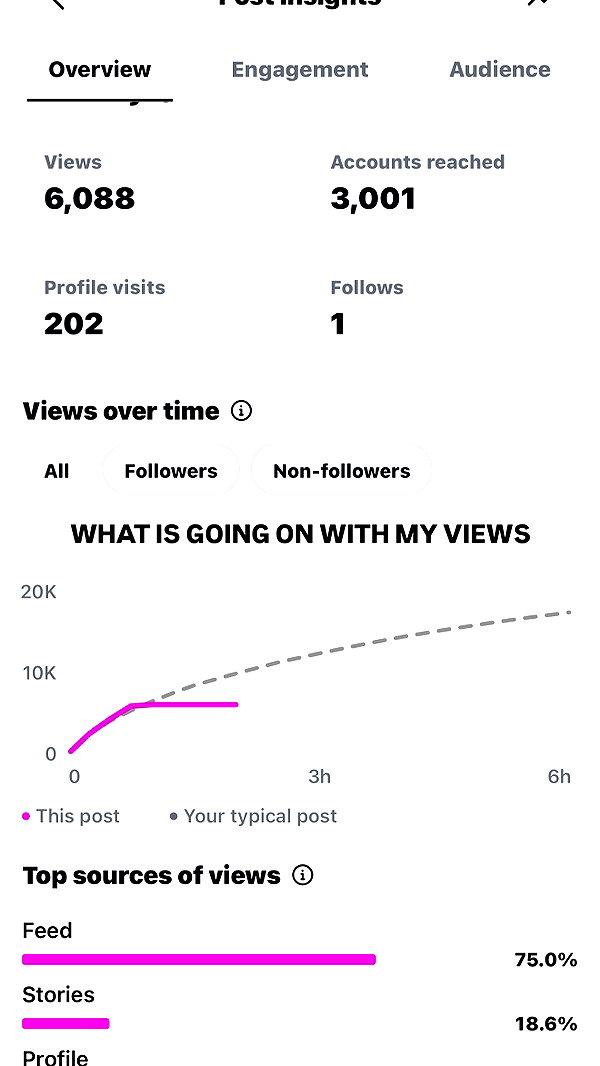Tap the back arrow icon
Screen dimensions: 600x1066
point(58,3)
